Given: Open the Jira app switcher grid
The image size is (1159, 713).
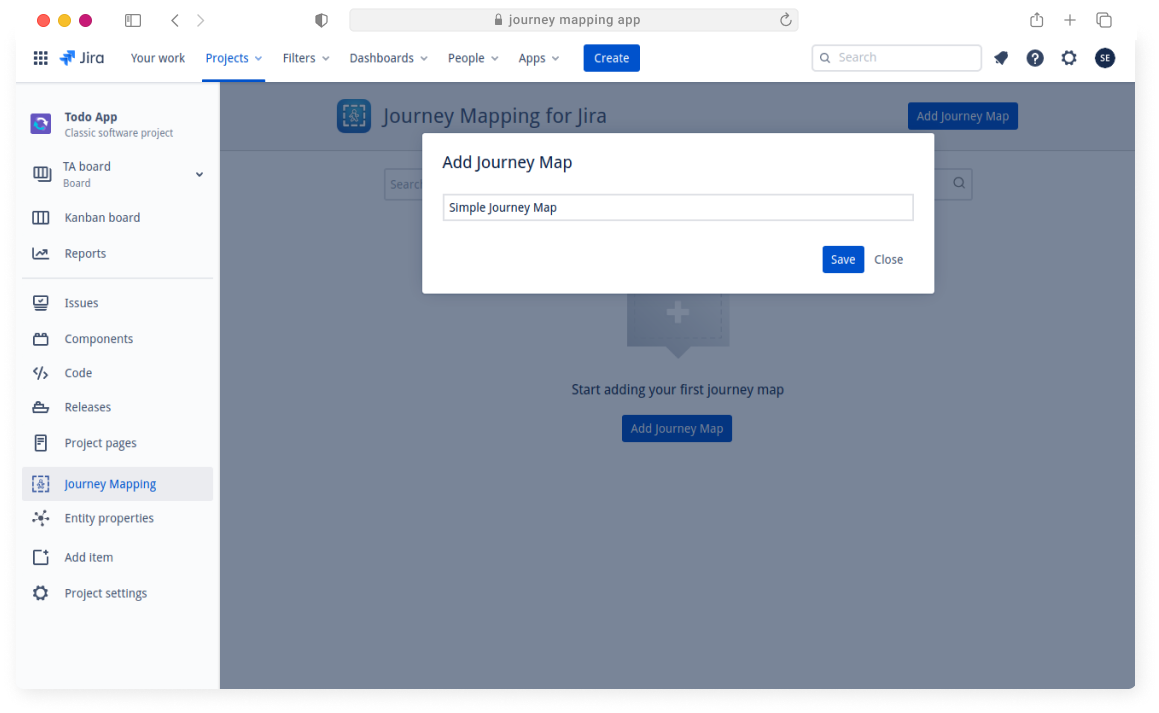Looking at the screenshot, I should click(41, 58).
